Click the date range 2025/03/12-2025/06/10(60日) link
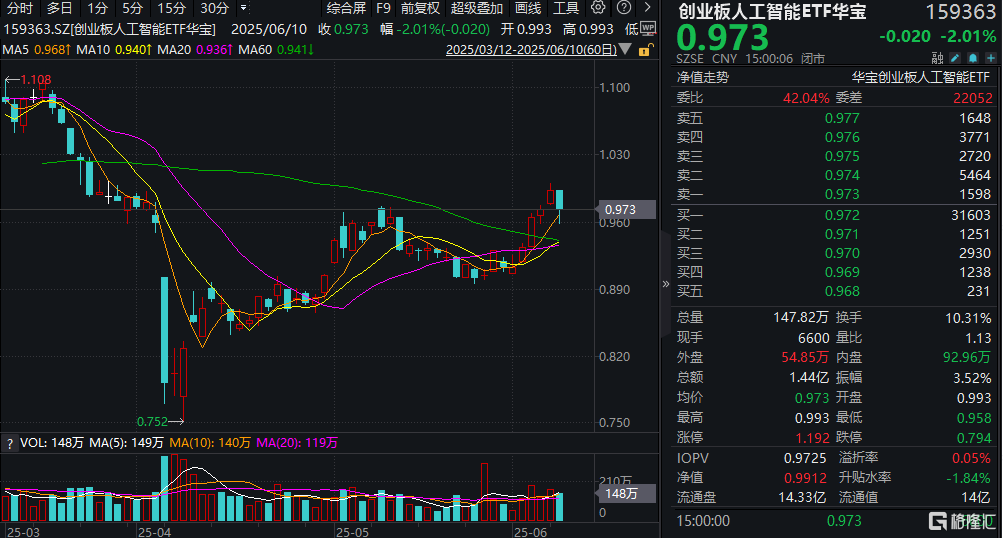Screen dimensions: 1003x538 coord(531,49)
